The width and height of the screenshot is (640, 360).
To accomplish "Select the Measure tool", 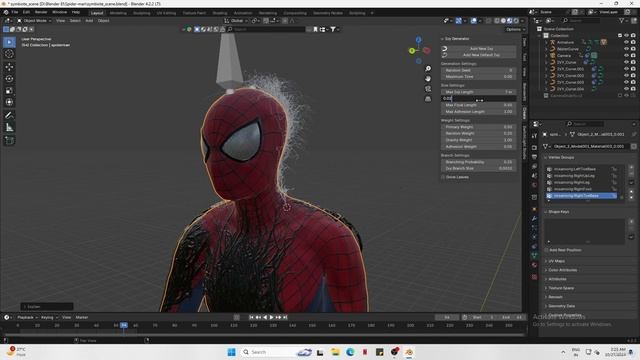I will (x=9, y=128).
